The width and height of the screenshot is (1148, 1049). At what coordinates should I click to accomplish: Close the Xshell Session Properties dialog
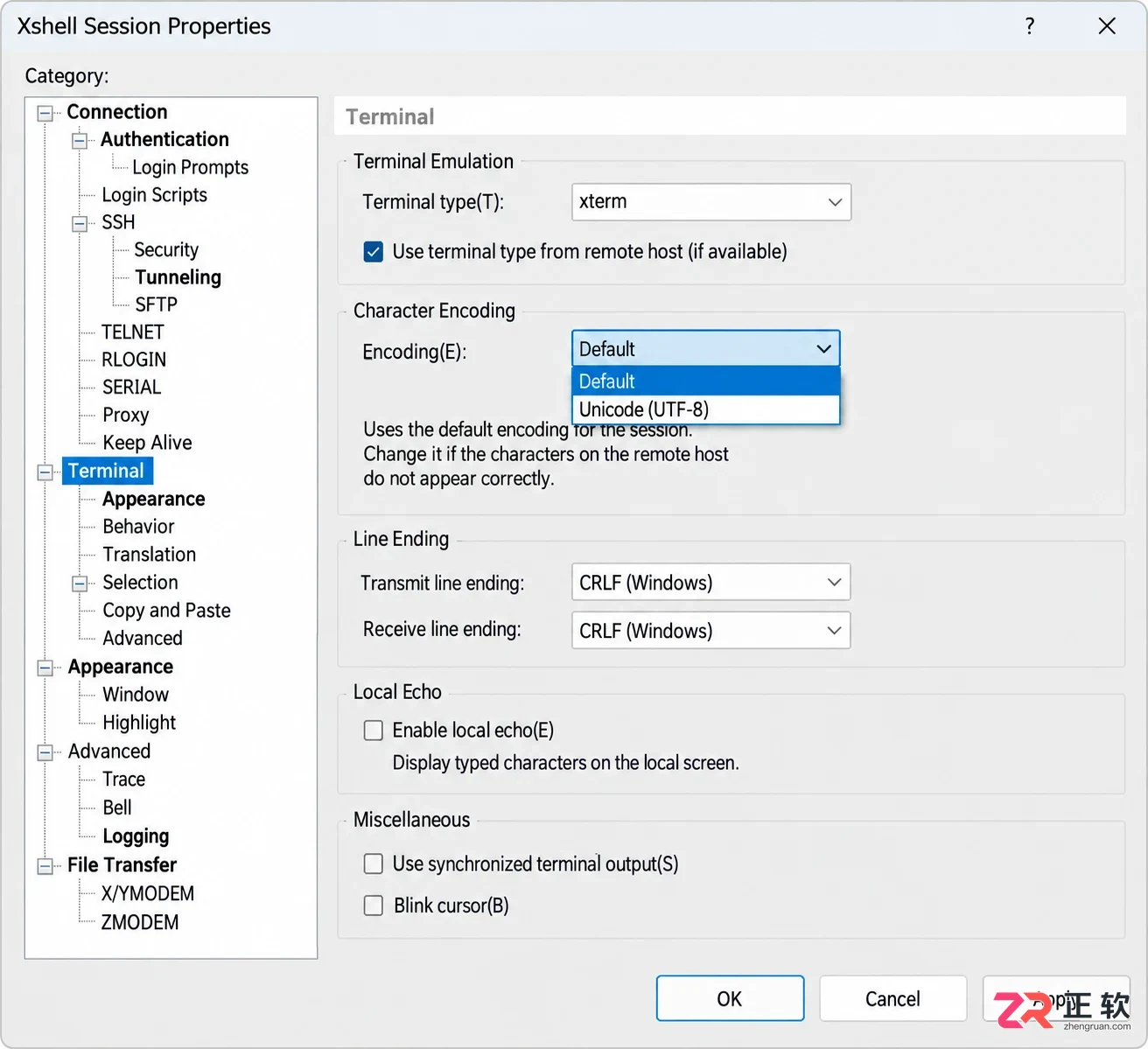(1107, 26)
